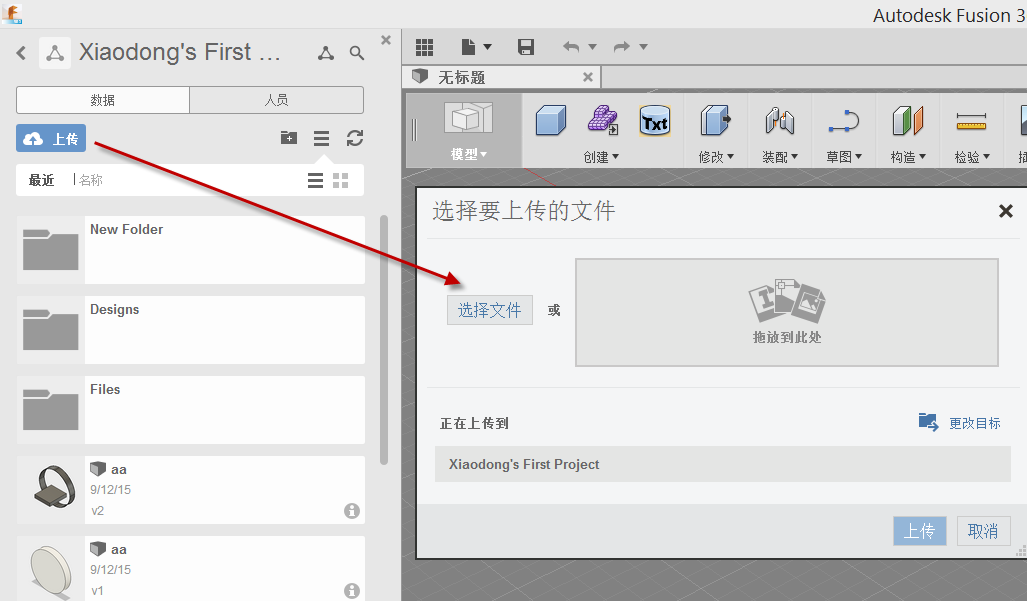Cancel the upload with 取消
This screenshot has height=601, width=1027.
[983, 531]
